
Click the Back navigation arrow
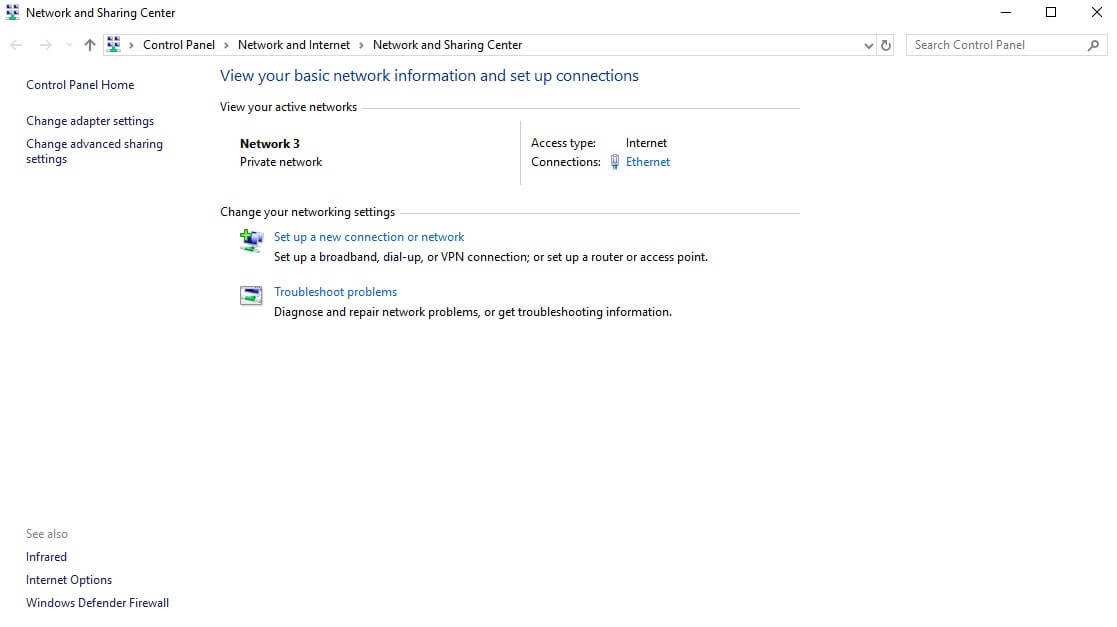point(16,44)
